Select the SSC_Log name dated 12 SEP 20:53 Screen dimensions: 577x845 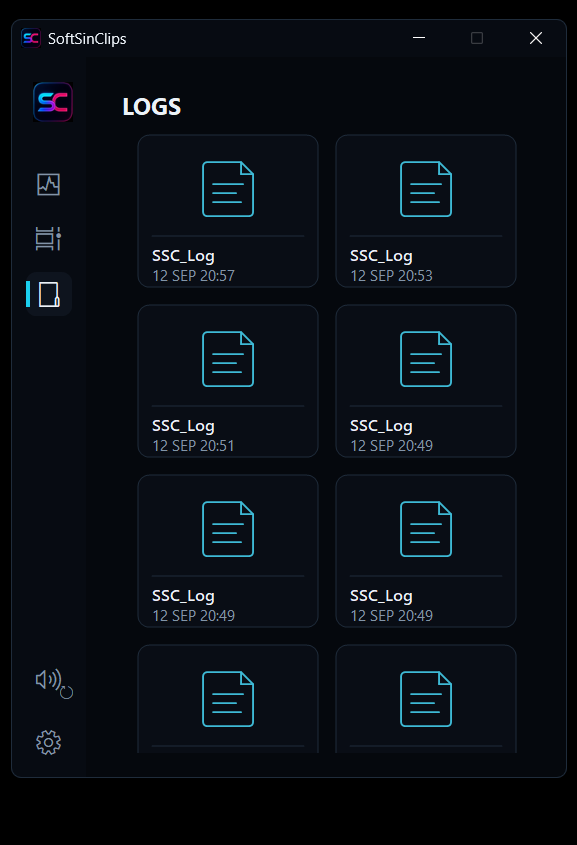(381, 256)
